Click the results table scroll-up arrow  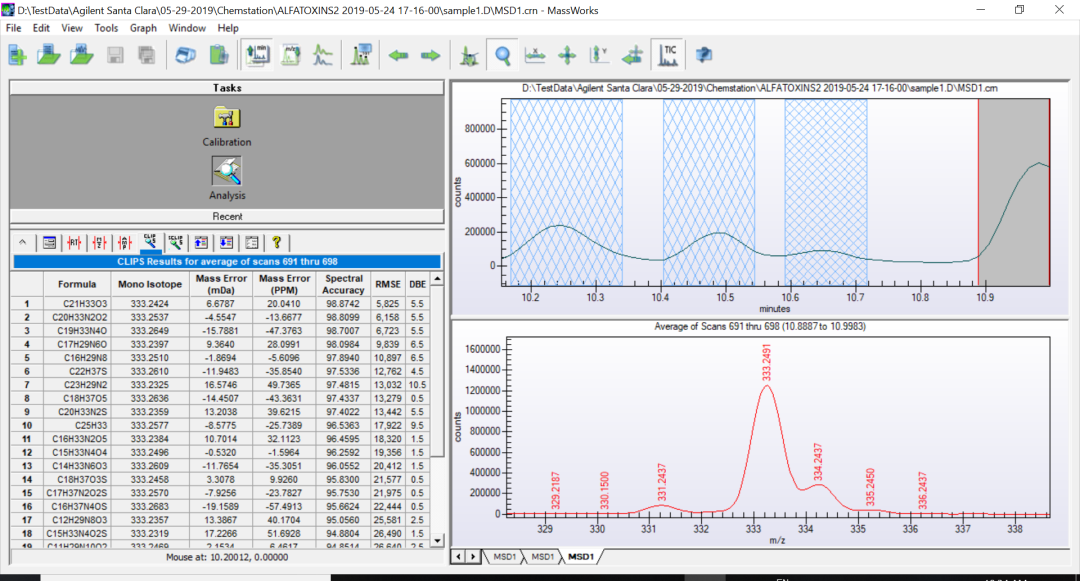point(437,277)
